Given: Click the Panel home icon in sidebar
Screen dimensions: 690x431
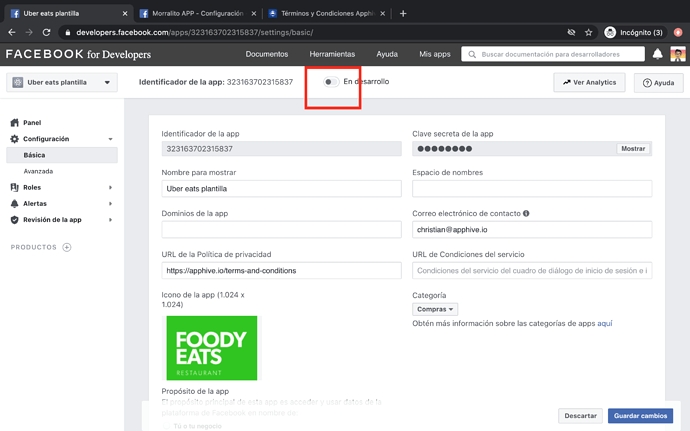Looking at the screenshot, I should pyautogui.click(x=15, y=122).
